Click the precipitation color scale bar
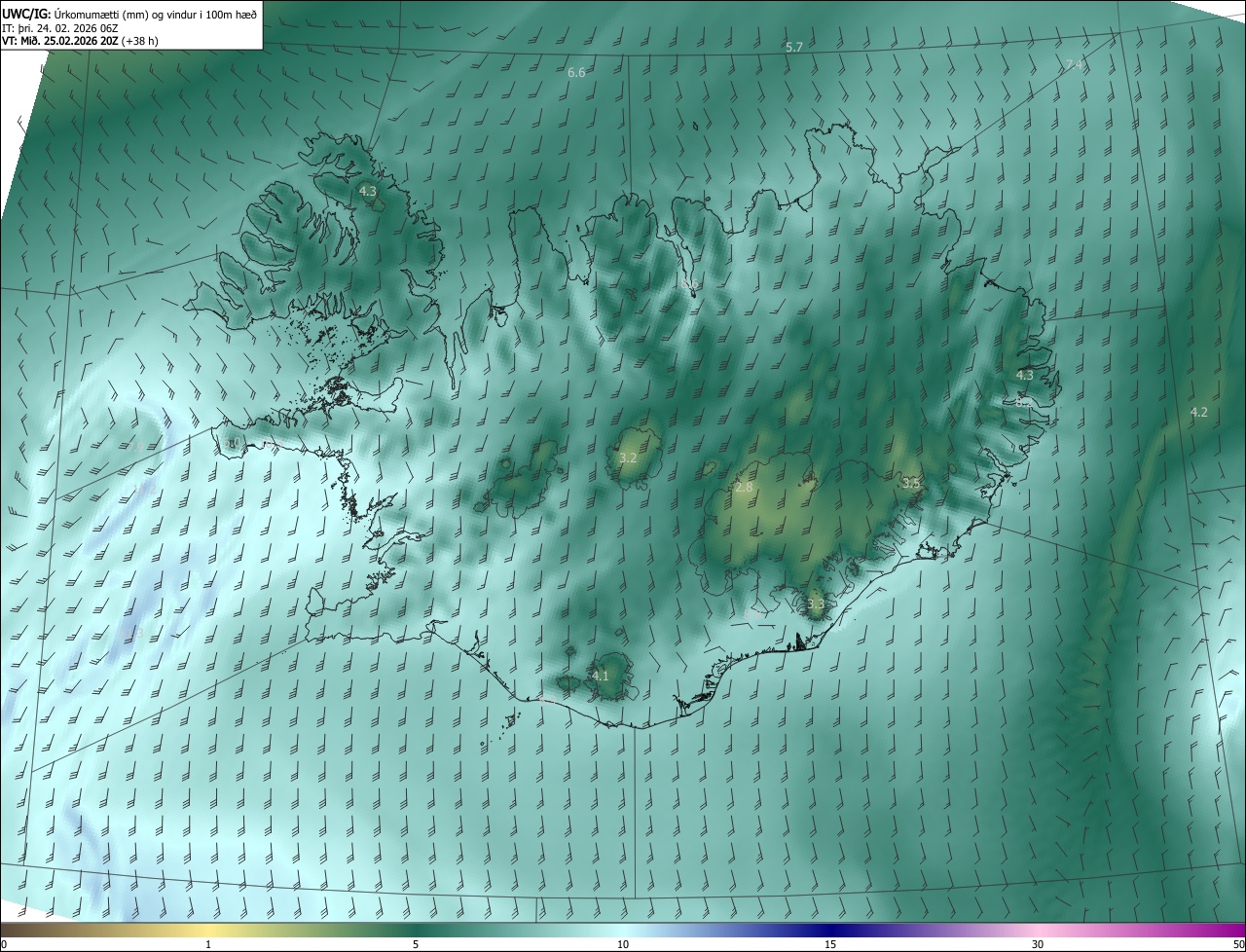Image resolution: width=1246 pixels, height=952 pixels. coord(623,930)
